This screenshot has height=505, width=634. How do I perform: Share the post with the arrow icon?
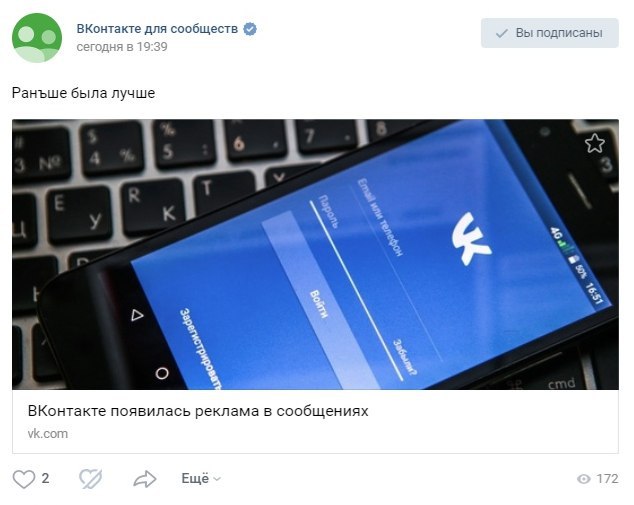(x=145, y=479)
